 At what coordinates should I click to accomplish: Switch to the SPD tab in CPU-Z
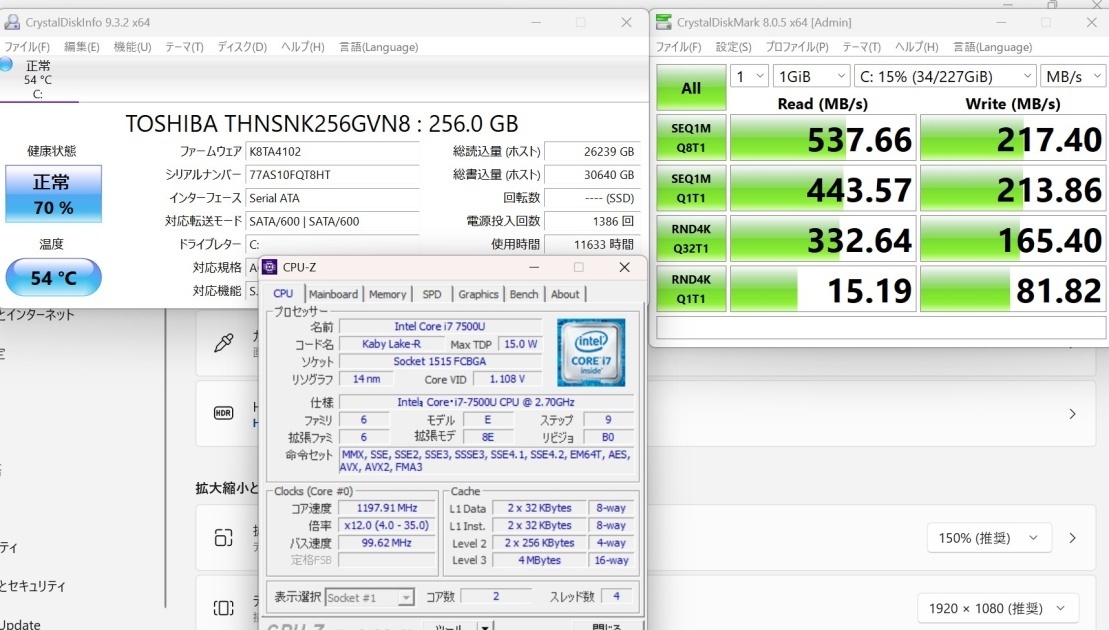[x=431, y=294]
